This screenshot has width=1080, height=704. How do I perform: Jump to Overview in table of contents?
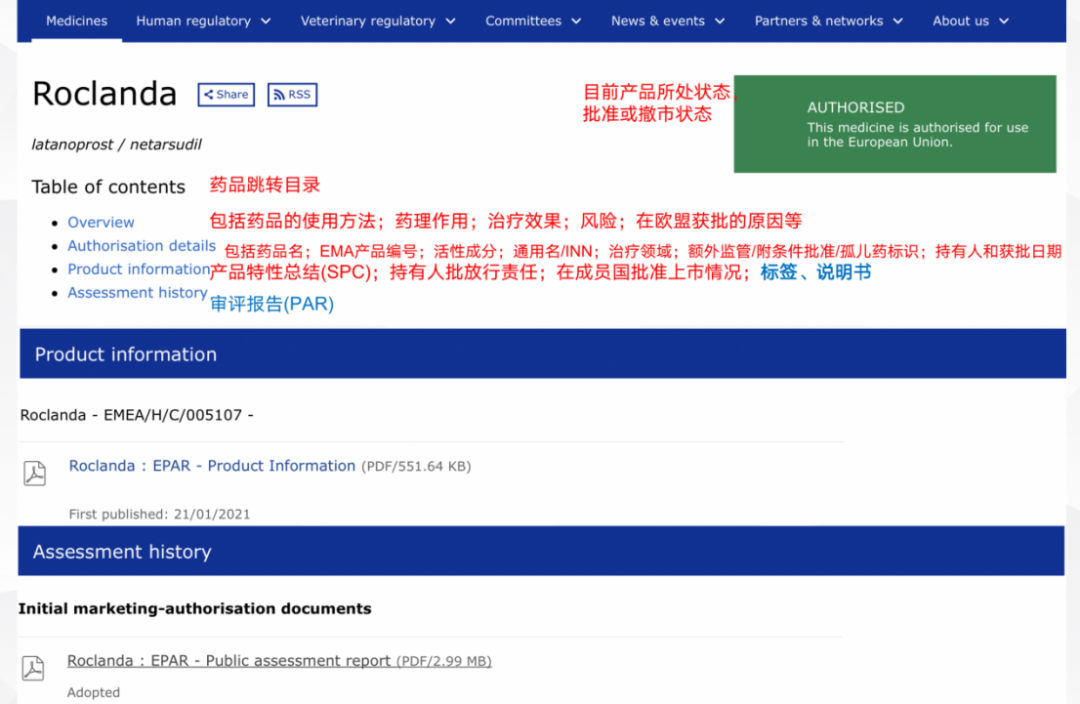coord(101,222)
